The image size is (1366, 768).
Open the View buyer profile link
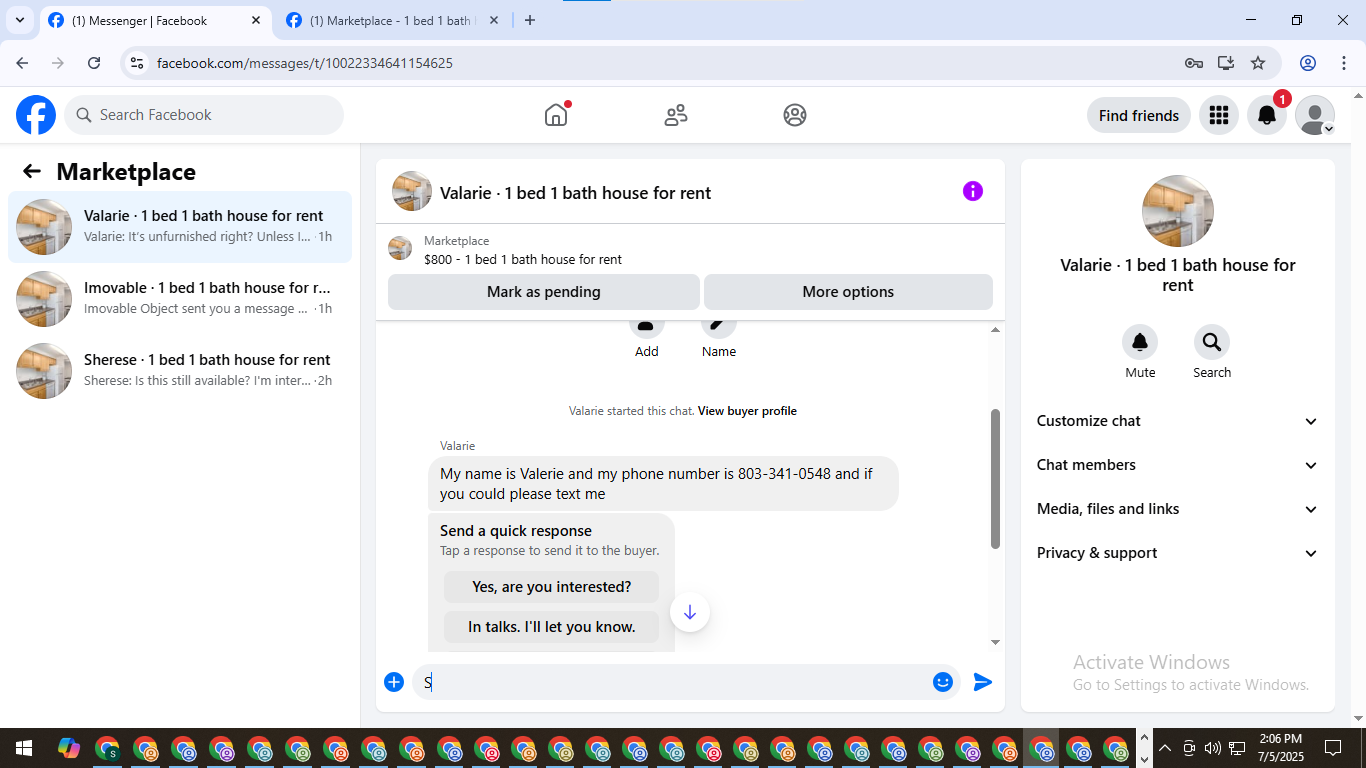point(747,411)
